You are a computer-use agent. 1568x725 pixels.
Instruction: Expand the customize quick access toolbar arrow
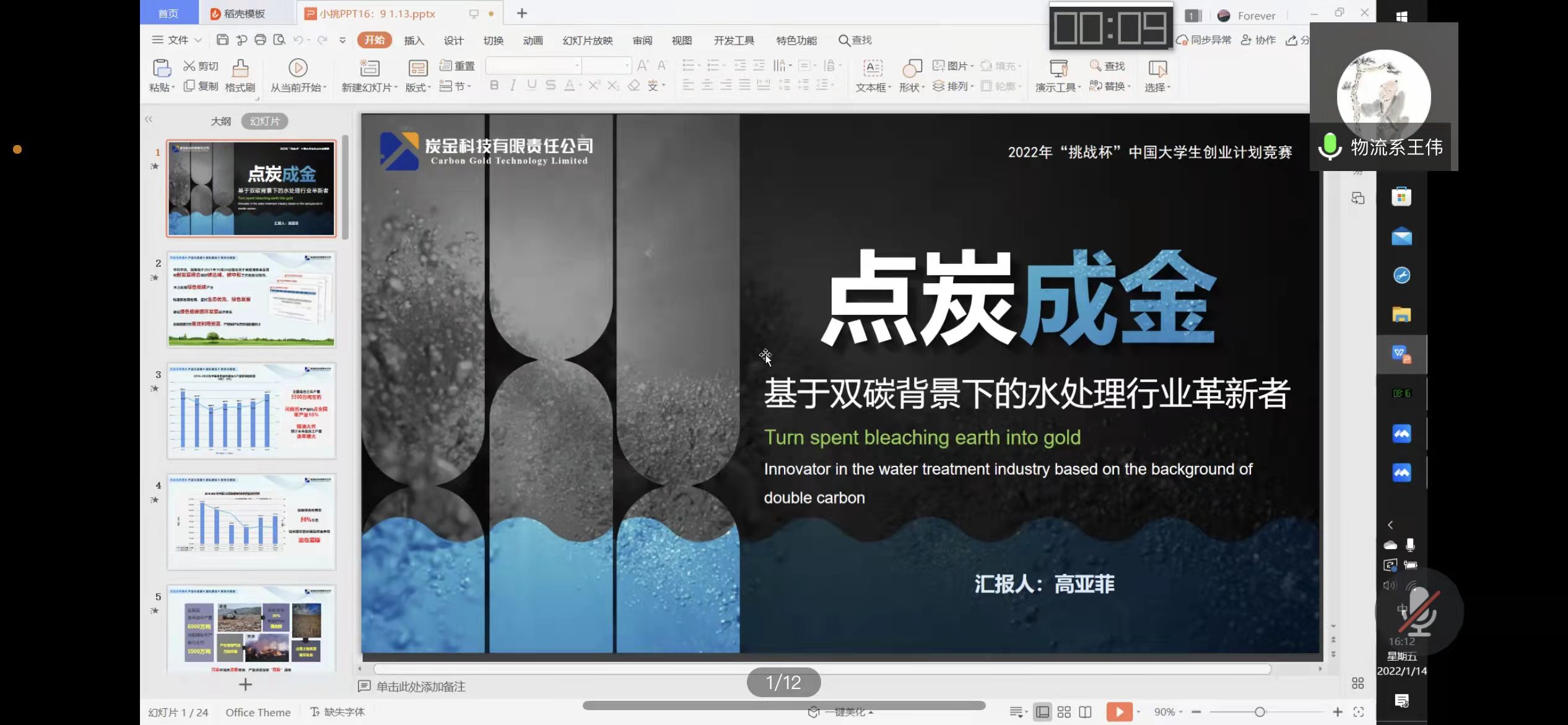click(x=342, y=40)
